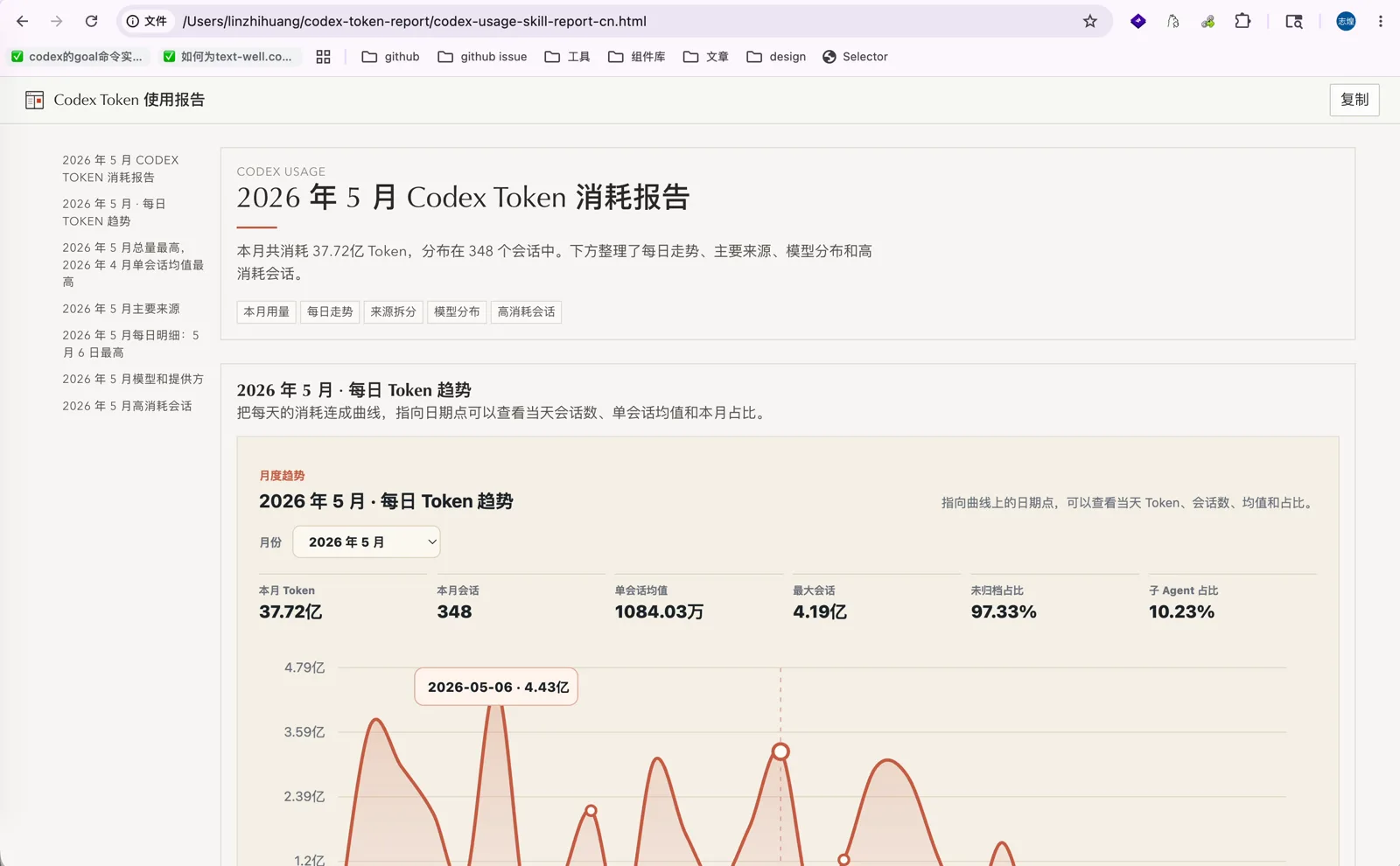Open the 如何为text-well.co bookmark

pos(227,57)
